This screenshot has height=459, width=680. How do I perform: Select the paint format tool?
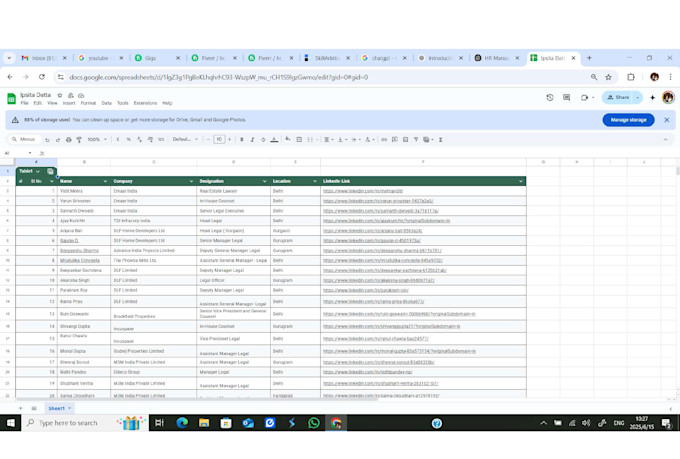pyautogui.click(x=79, y=140)
